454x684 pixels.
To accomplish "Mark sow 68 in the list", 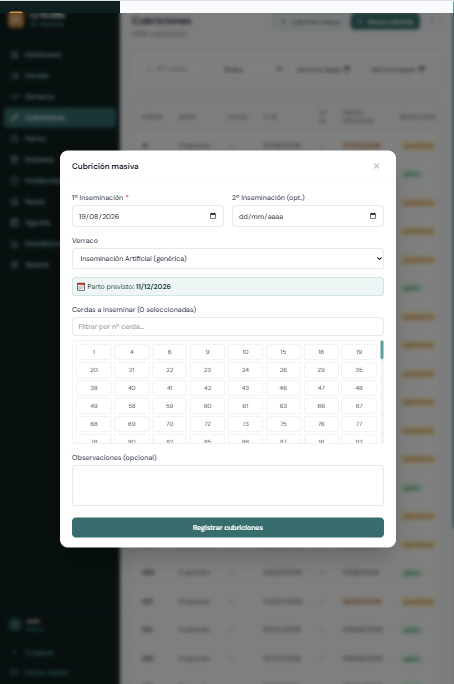I will pyautogui.click(x=94, y=424).
